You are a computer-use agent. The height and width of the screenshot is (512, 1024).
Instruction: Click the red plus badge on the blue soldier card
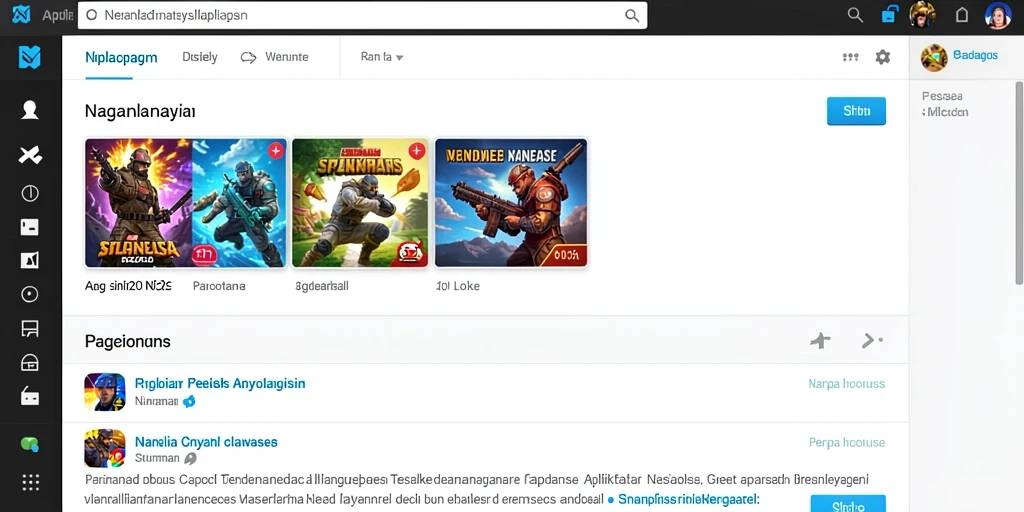[276, 151]
